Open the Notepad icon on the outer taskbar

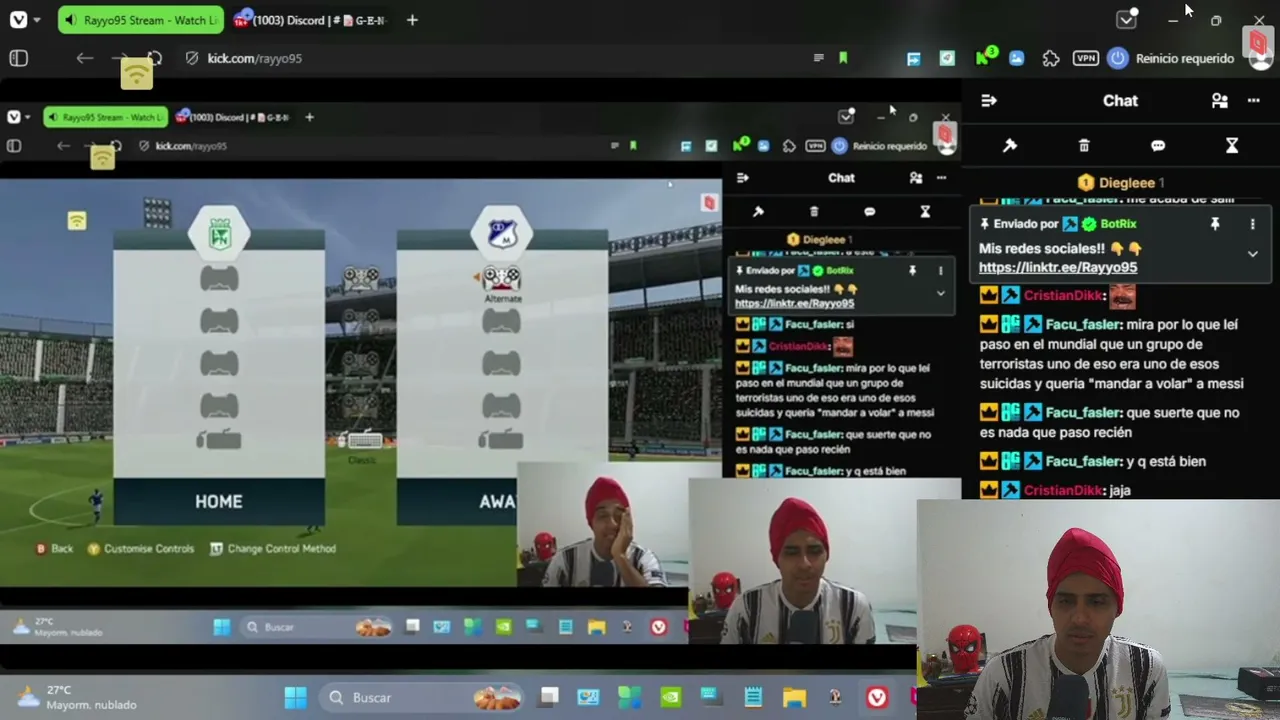pyautogui.click(x=753, y=697)
